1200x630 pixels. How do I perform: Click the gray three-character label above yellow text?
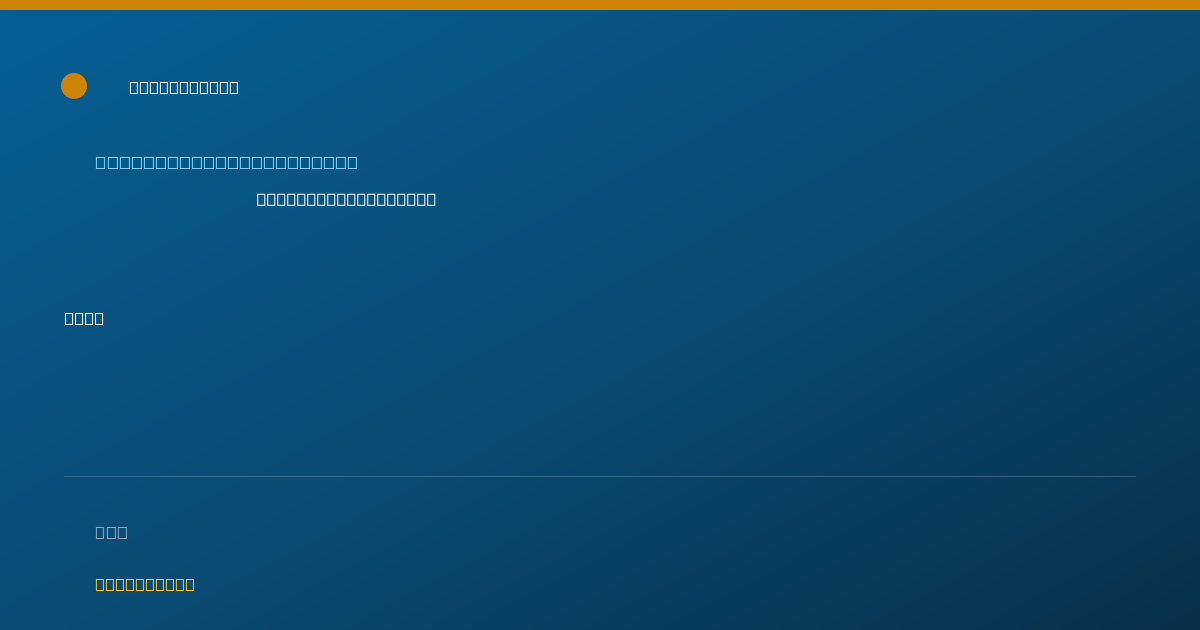coord(111,532)
